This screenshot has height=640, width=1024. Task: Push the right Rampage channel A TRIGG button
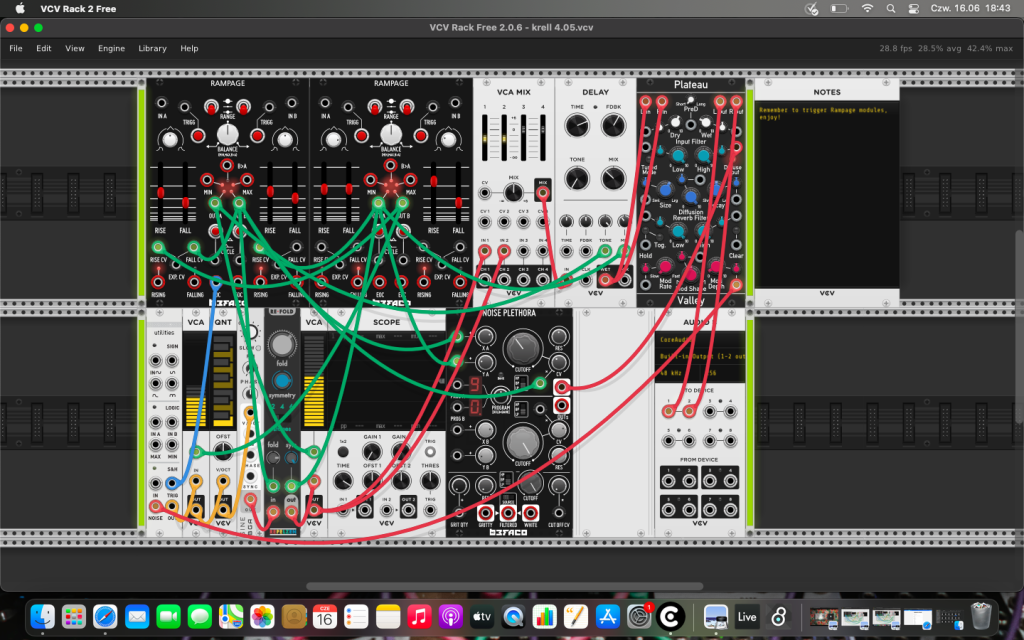click(361, 136)
